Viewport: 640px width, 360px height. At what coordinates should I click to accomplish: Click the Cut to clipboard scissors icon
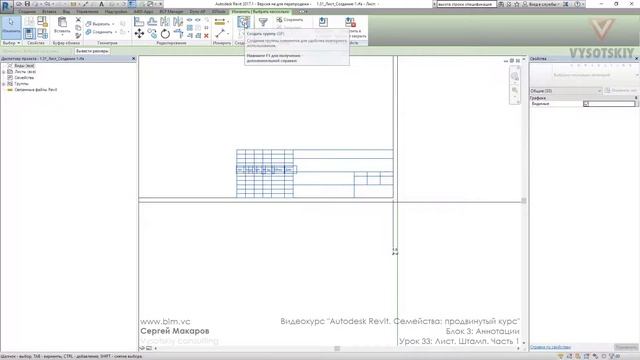click(x=78, y=20)
